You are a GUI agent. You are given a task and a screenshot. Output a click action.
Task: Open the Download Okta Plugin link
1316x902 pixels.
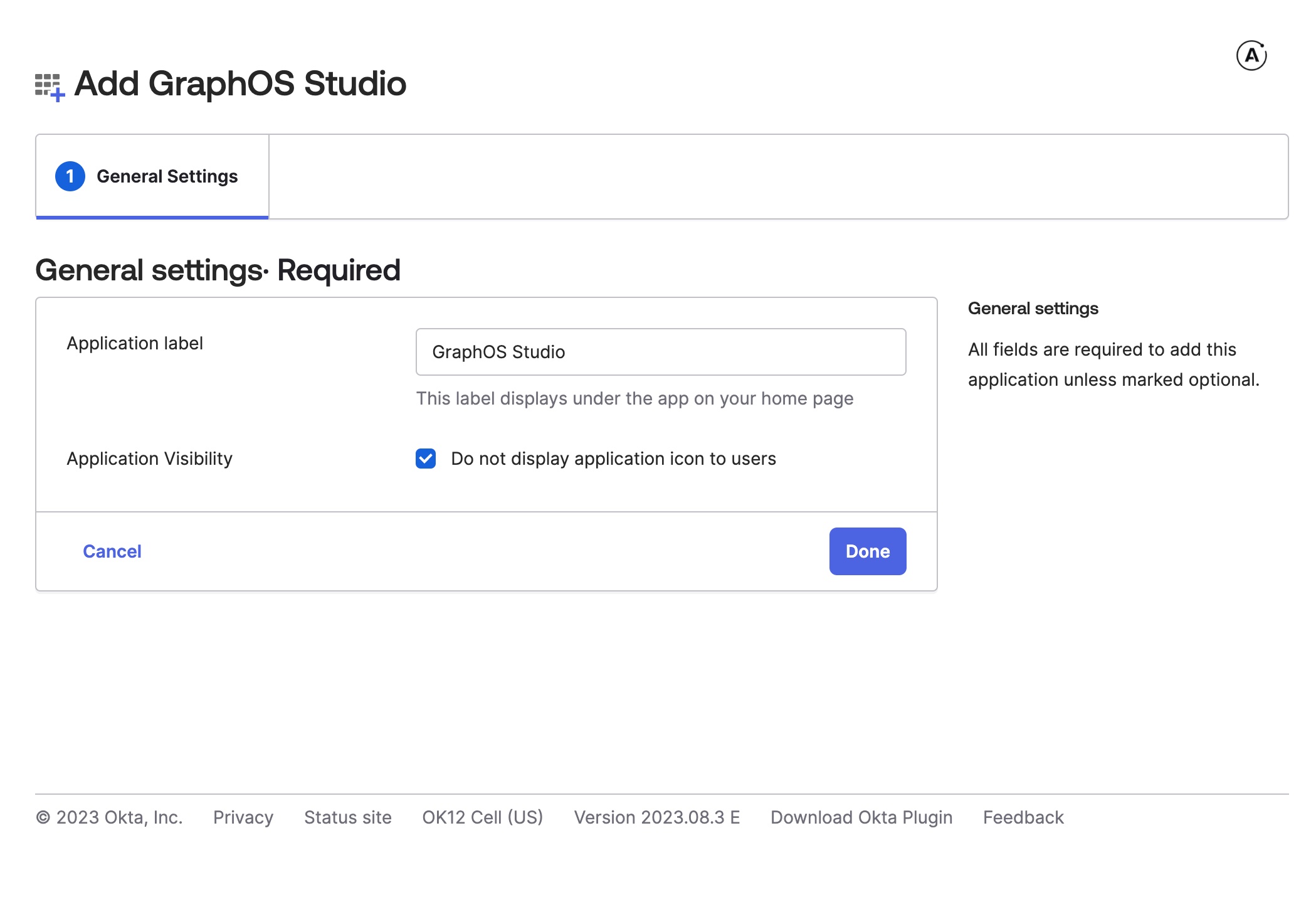pos(861,817)
